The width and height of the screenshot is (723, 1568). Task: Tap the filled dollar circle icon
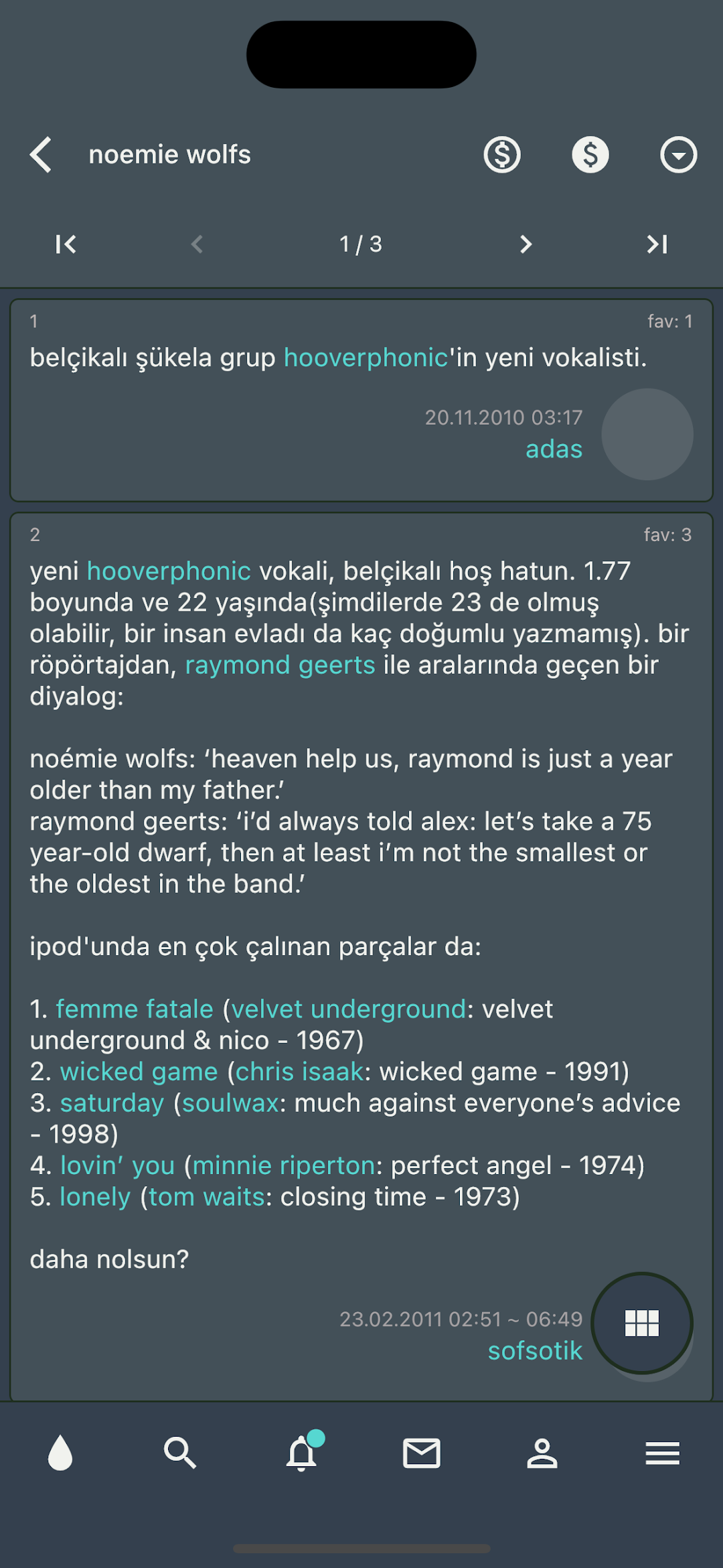(590, 155)
